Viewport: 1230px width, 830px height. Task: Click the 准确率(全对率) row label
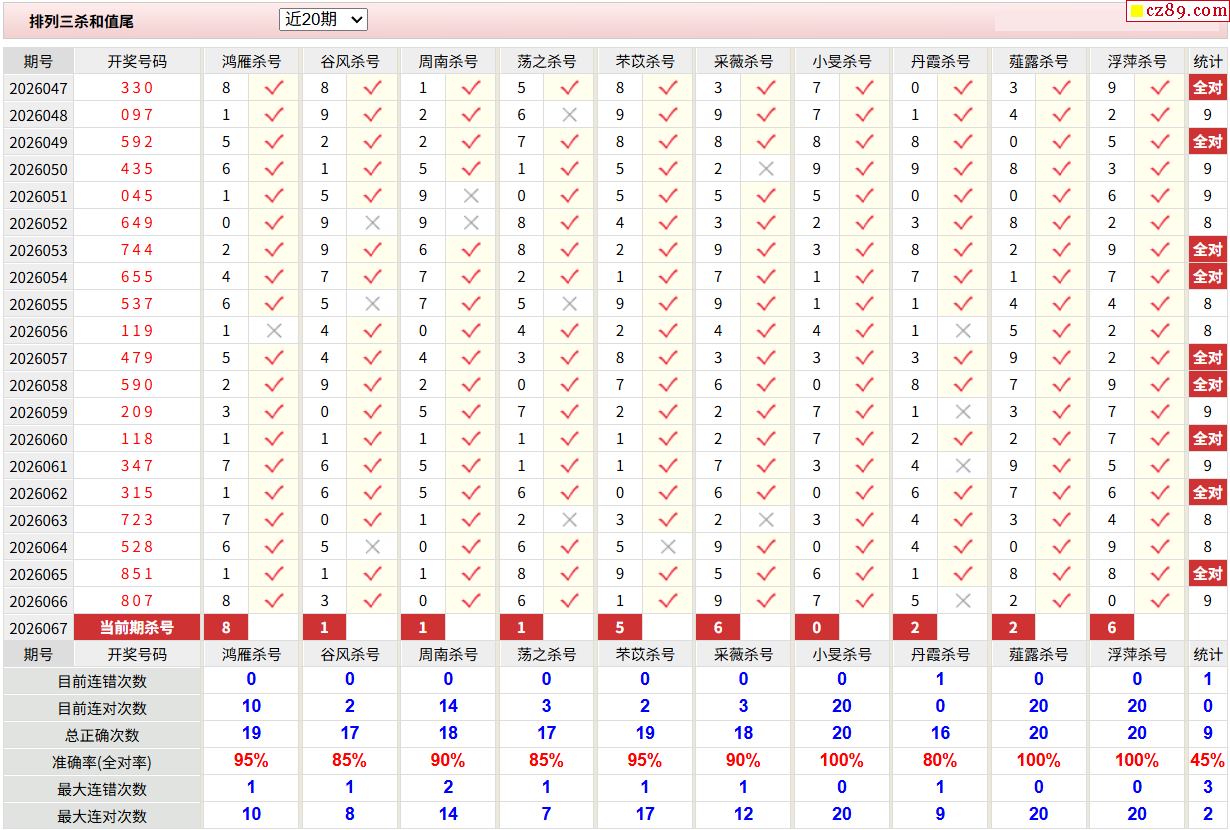[102, 762]
